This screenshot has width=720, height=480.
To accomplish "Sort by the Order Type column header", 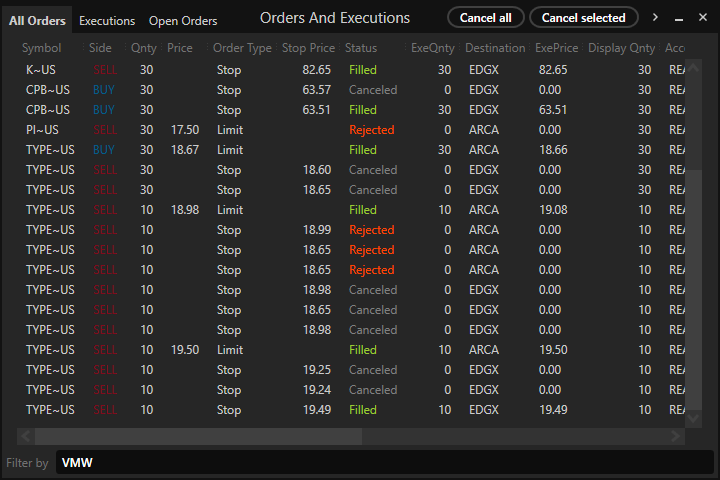I will pyautogui.click(x=242, y=48).
